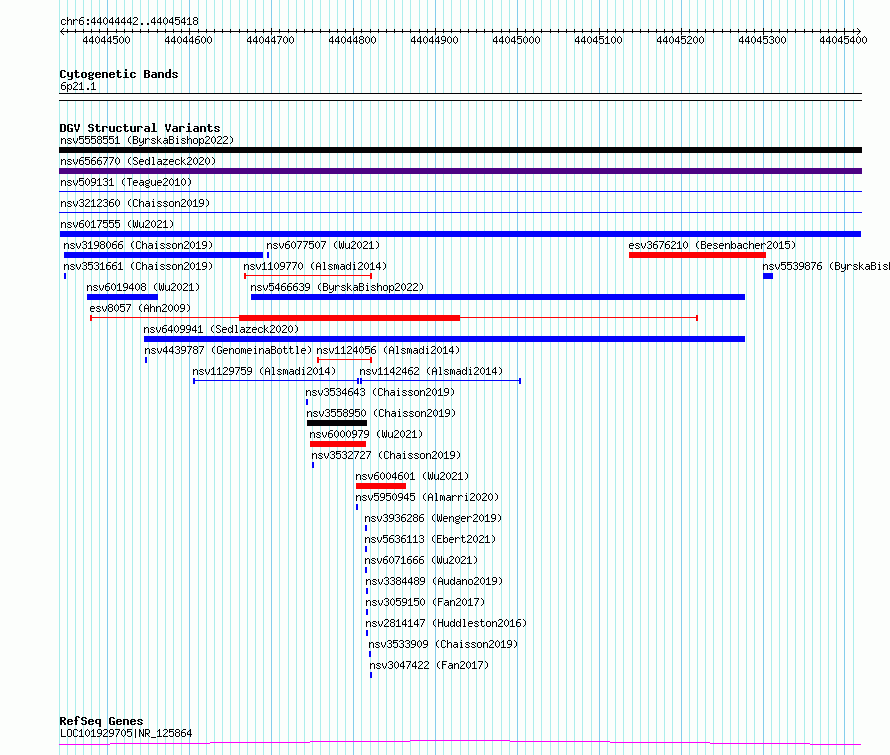Viewport: 890px width, 755px height.
Task: Select the nsv3212360 (Chaisson2019) label
Action: coord(135,203)
